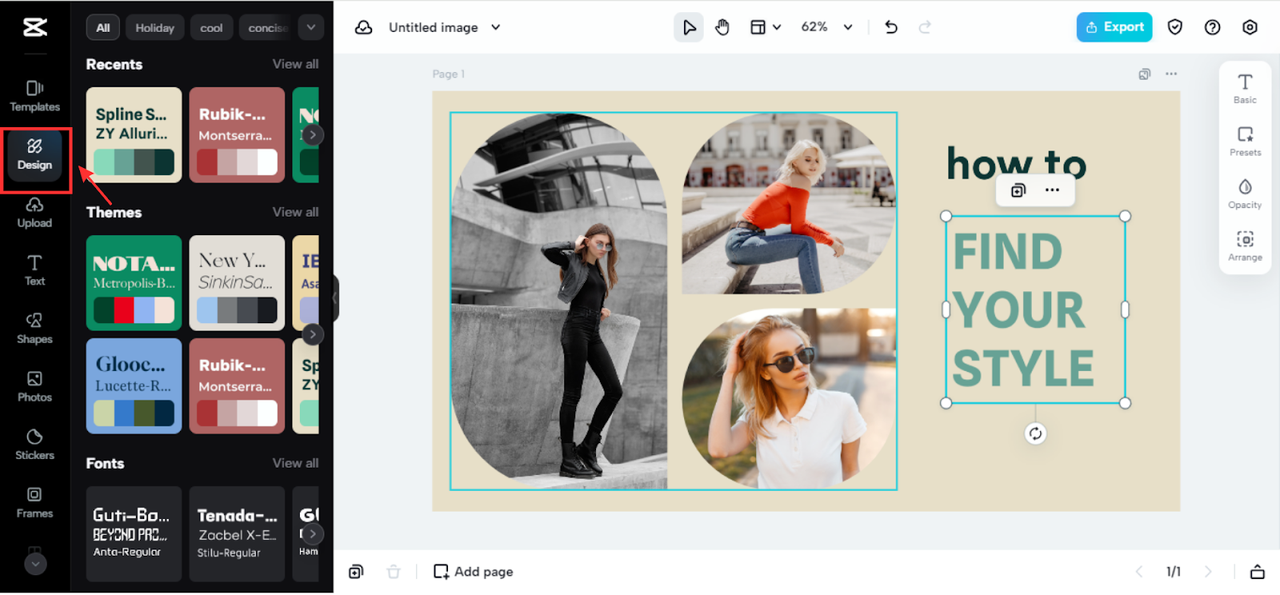Screen dimensions: 1280x595
Task: Open the help question mark icon
Action: tap(1212, 27)
